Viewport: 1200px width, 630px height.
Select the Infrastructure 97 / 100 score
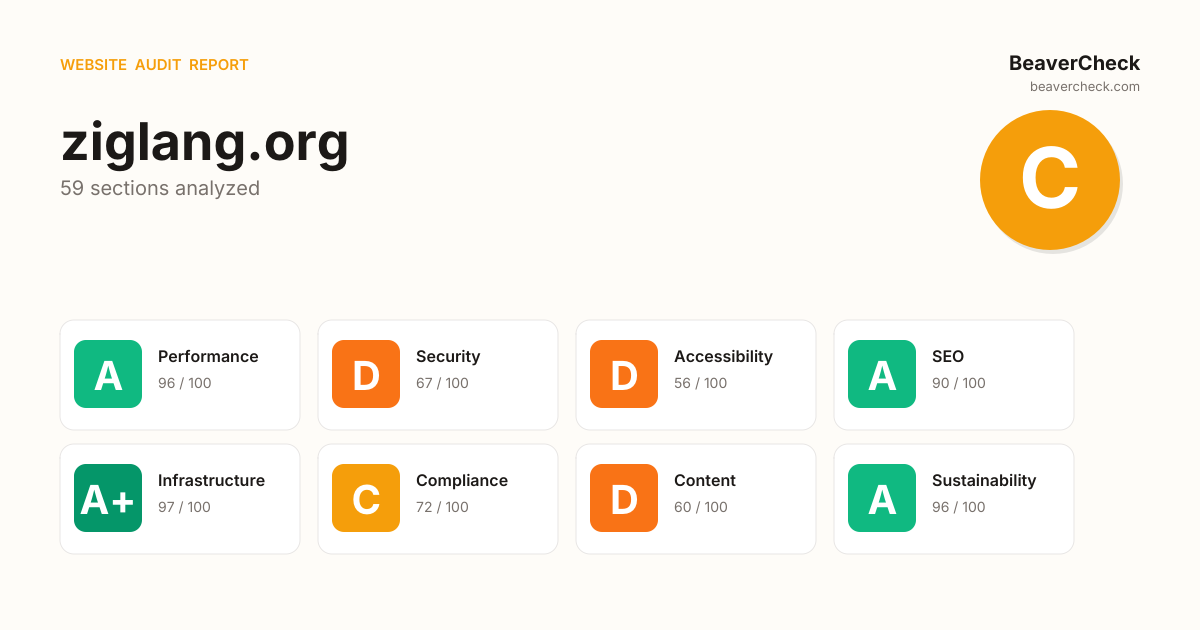point(184,507)
